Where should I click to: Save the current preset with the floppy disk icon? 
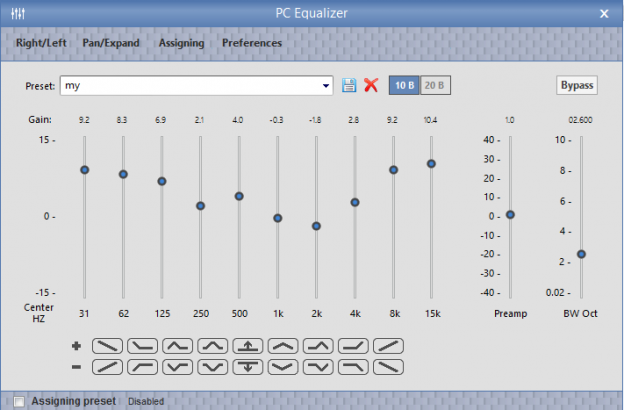[349, 86]
